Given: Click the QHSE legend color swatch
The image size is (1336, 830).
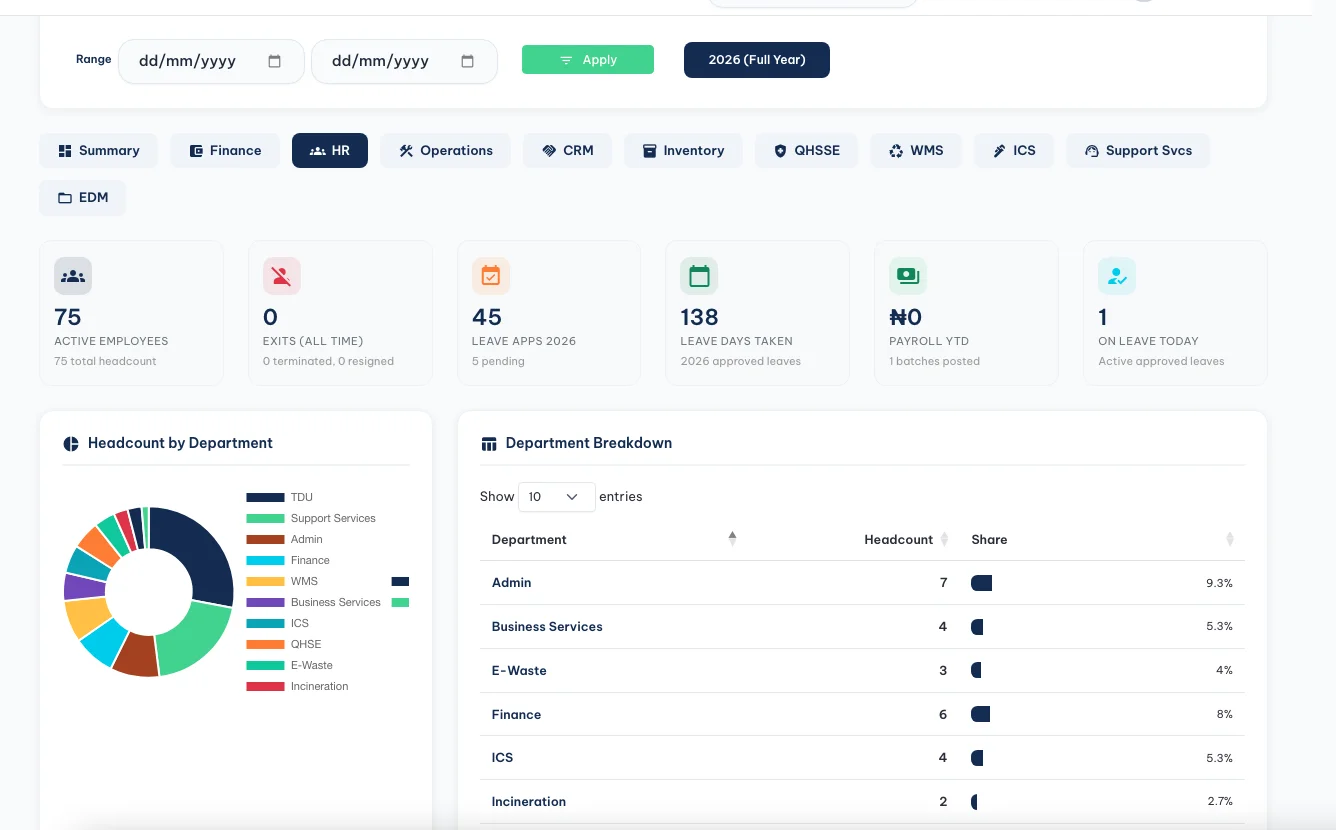Looking at the screenshot, I should pyautogui.click(x=266, y=645).
